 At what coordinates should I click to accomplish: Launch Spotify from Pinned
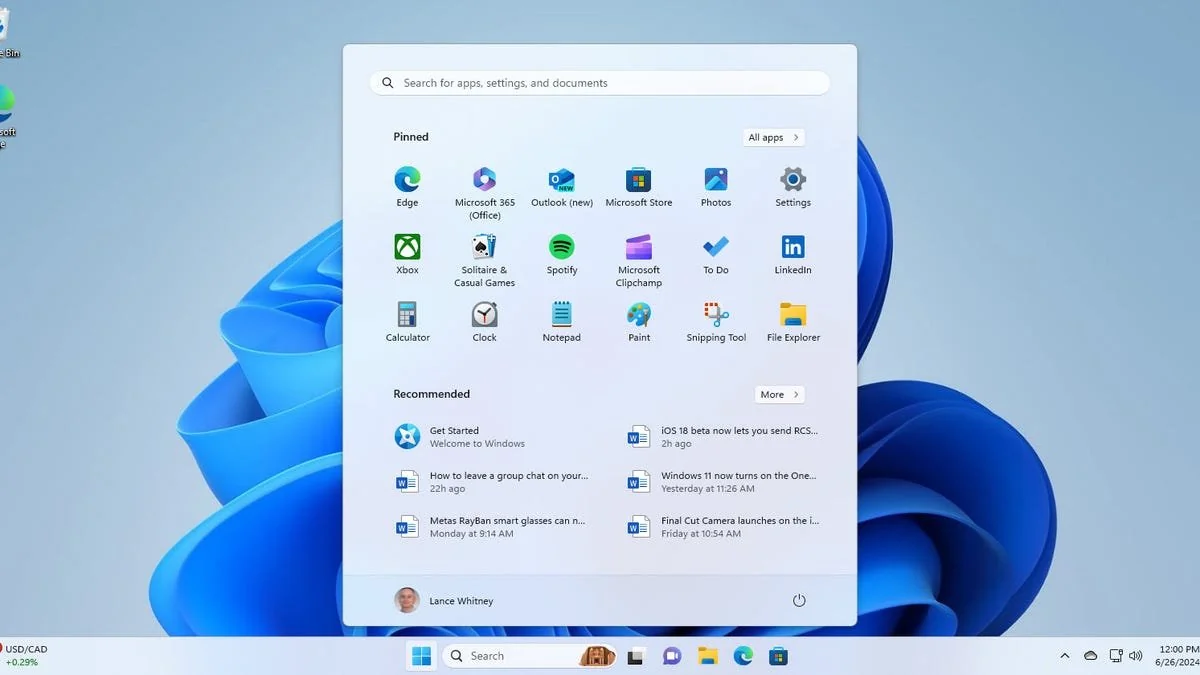[x=562, y=254]
